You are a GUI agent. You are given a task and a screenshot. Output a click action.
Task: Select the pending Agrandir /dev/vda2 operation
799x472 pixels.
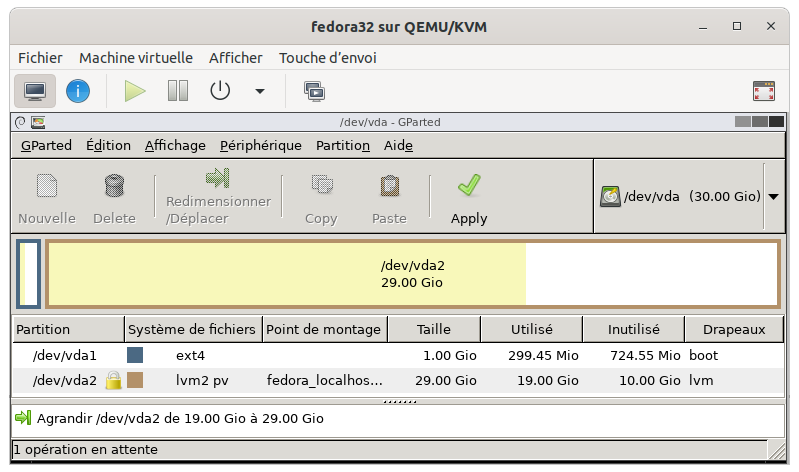(180, 418)
